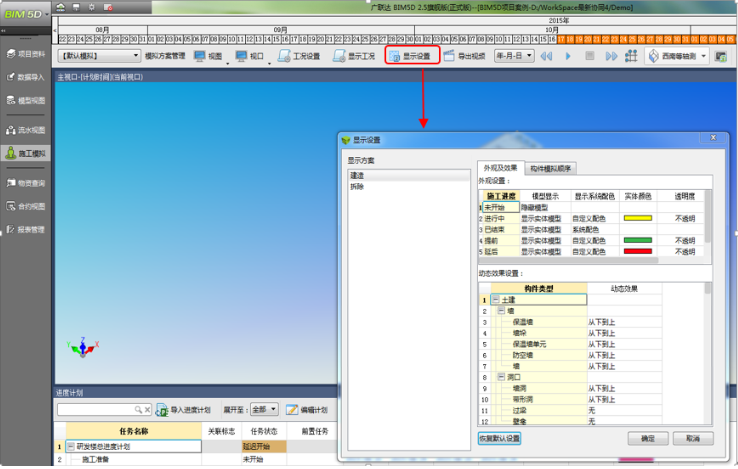Click the 编辑计划 button

click(307, 410)
